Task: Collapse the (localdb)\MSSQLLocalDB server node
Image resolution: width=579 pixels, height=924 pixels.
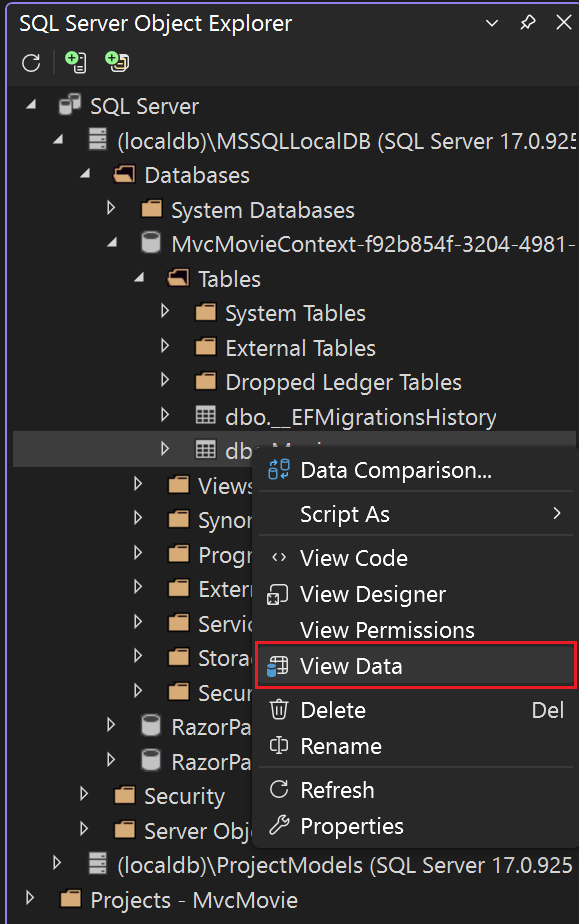Action: click(x=58, y=140)
